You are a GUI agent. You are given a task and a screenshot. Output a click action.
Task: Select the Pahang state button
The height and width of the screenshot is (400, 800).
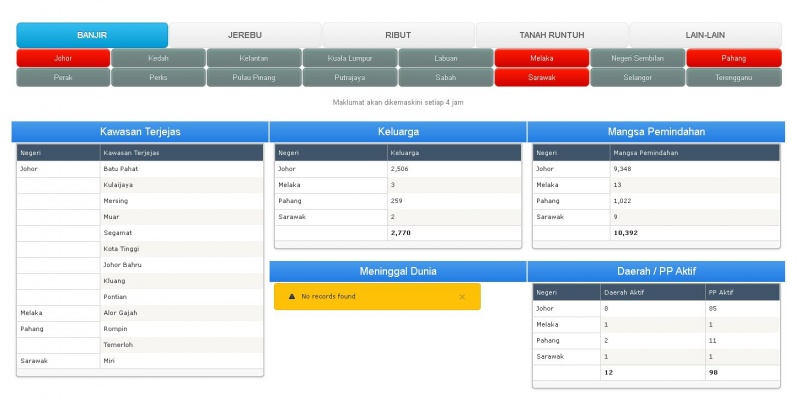point(734,58)
